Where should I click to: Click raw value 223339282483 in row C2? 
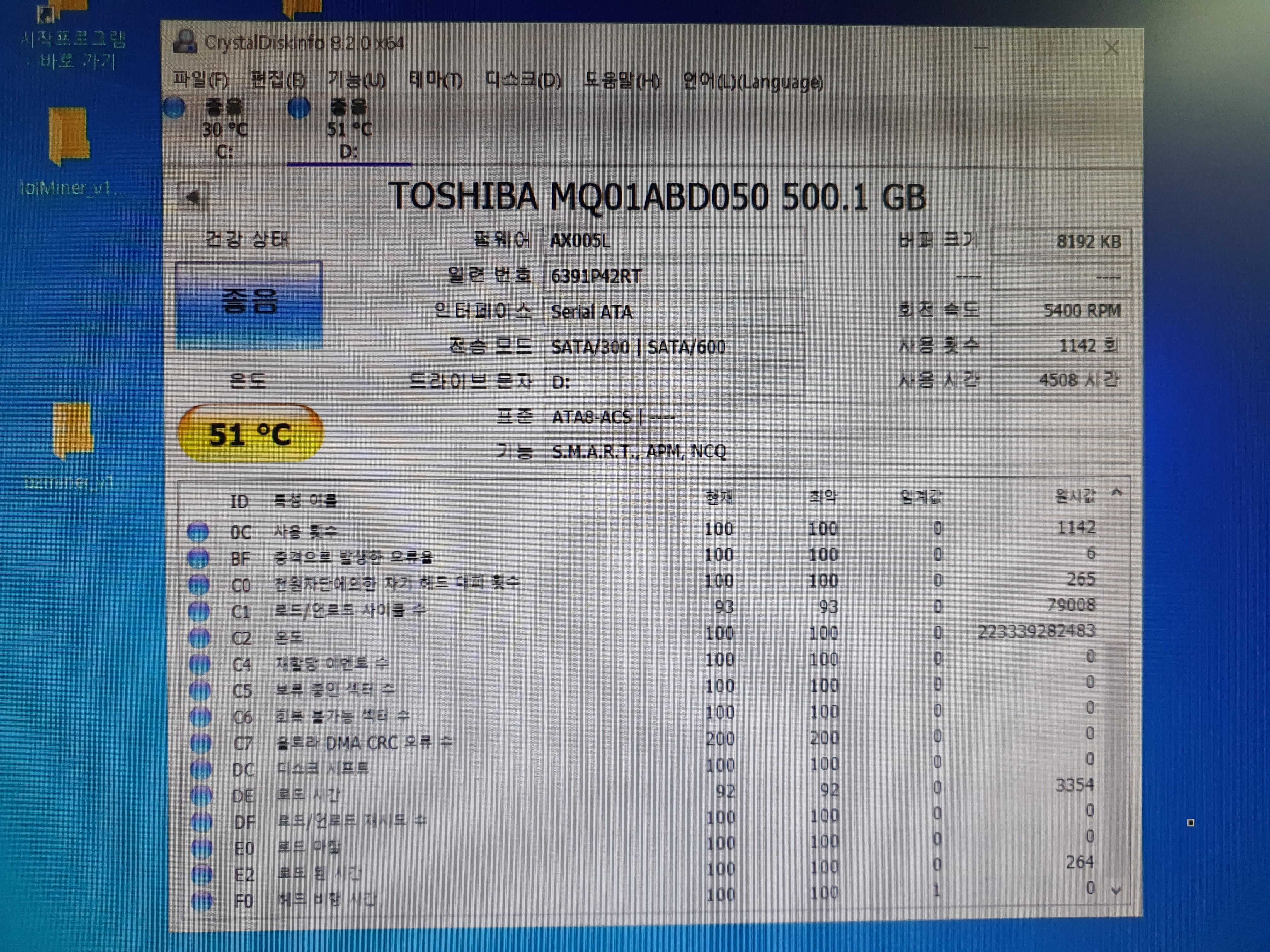coord(1036,631)
